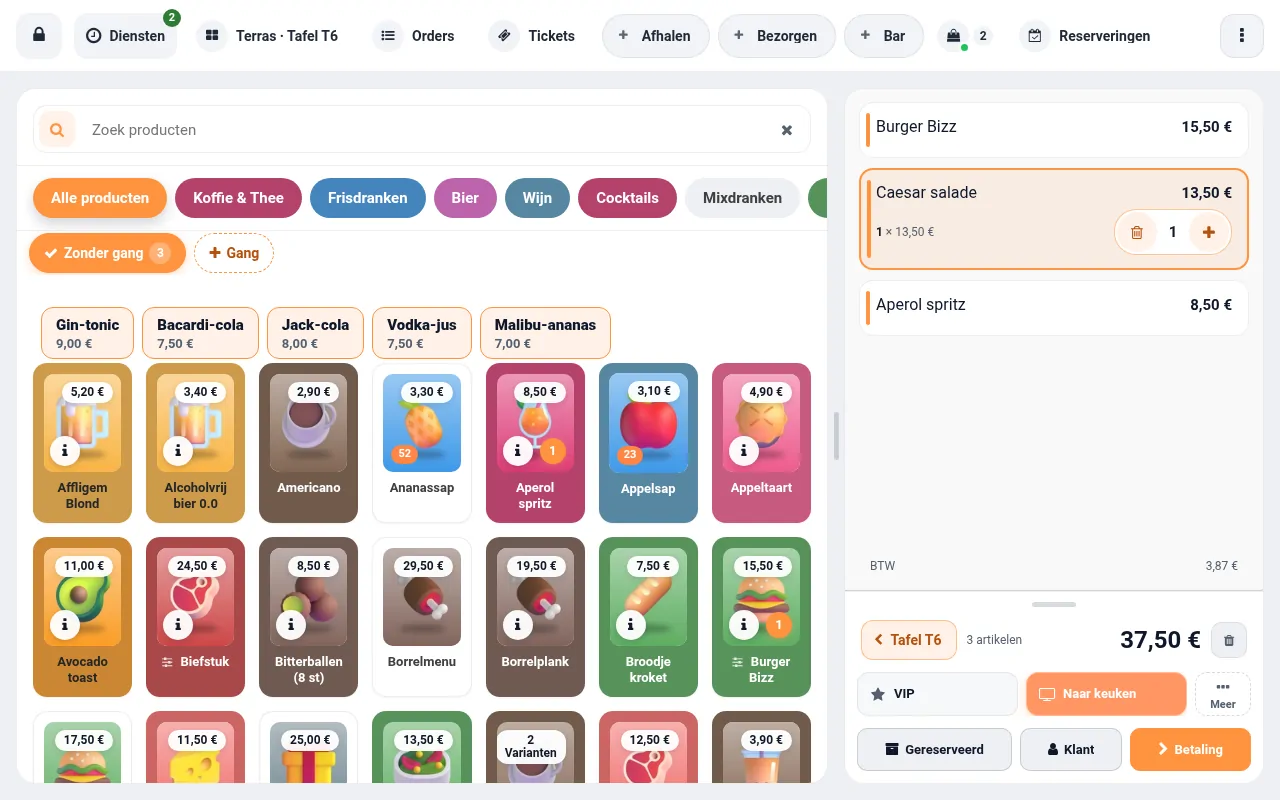Increase Caesar salade quantity with plus

point(1208,232)
